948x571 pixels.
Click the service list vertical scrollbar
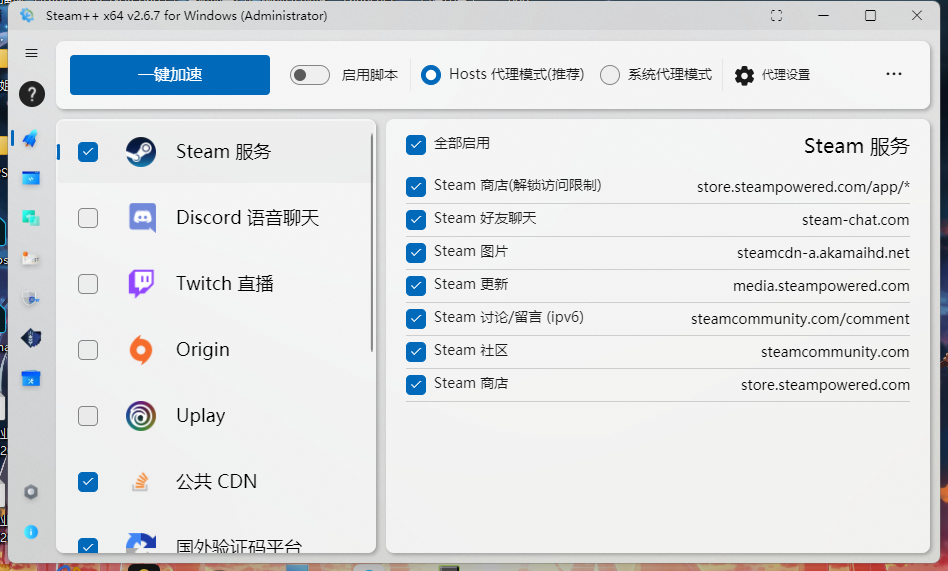372,240
